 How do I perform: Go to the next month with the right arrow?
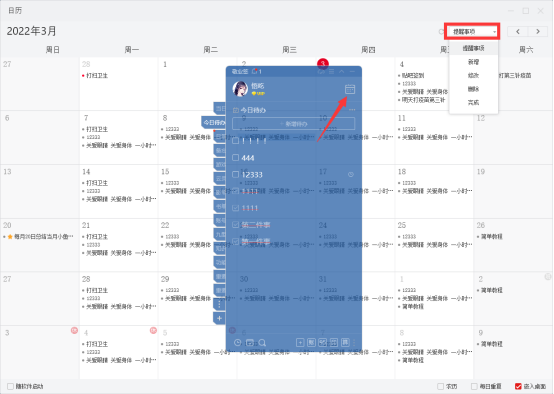(x=538, y=31)
